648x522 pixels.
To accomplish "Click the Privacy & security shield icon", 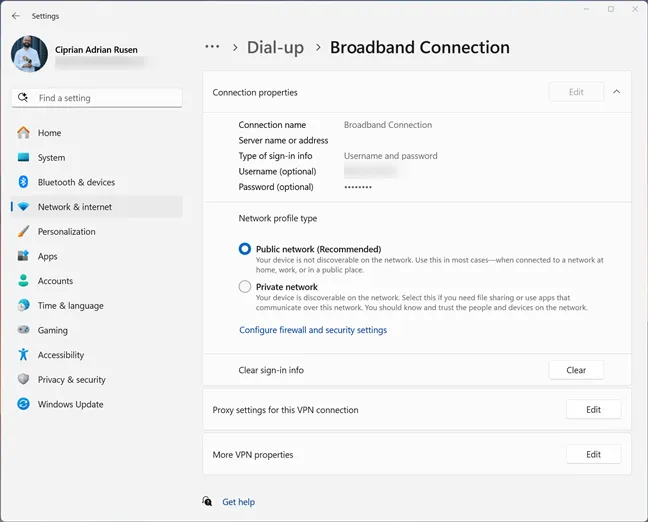I will [x=24, y=379].
